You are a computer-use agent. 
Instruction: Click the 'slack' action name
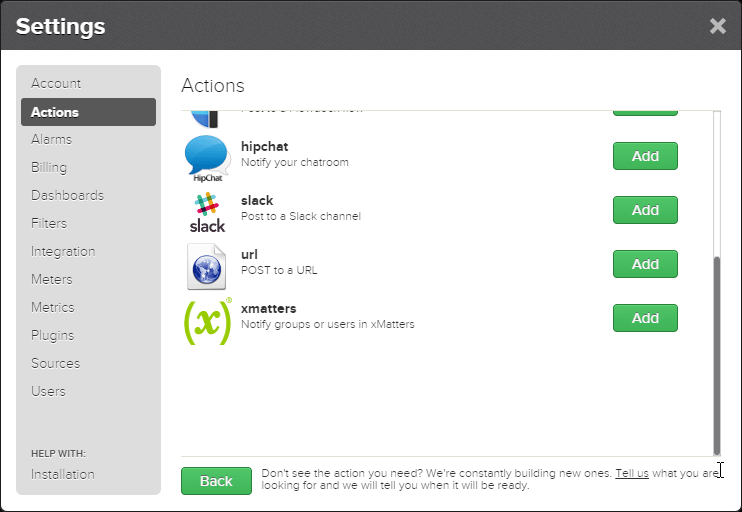click(x=257, y=201)
